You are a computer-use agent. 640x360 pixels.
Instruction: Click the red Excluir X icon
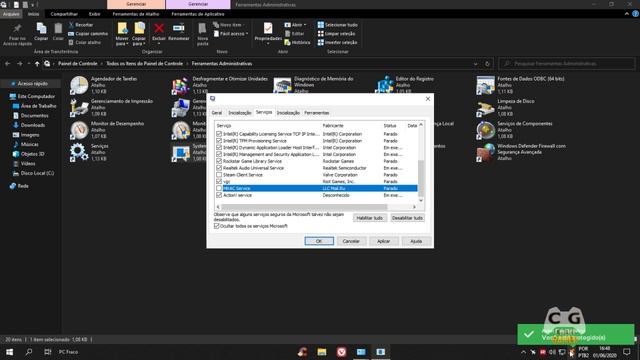[159, 29]
